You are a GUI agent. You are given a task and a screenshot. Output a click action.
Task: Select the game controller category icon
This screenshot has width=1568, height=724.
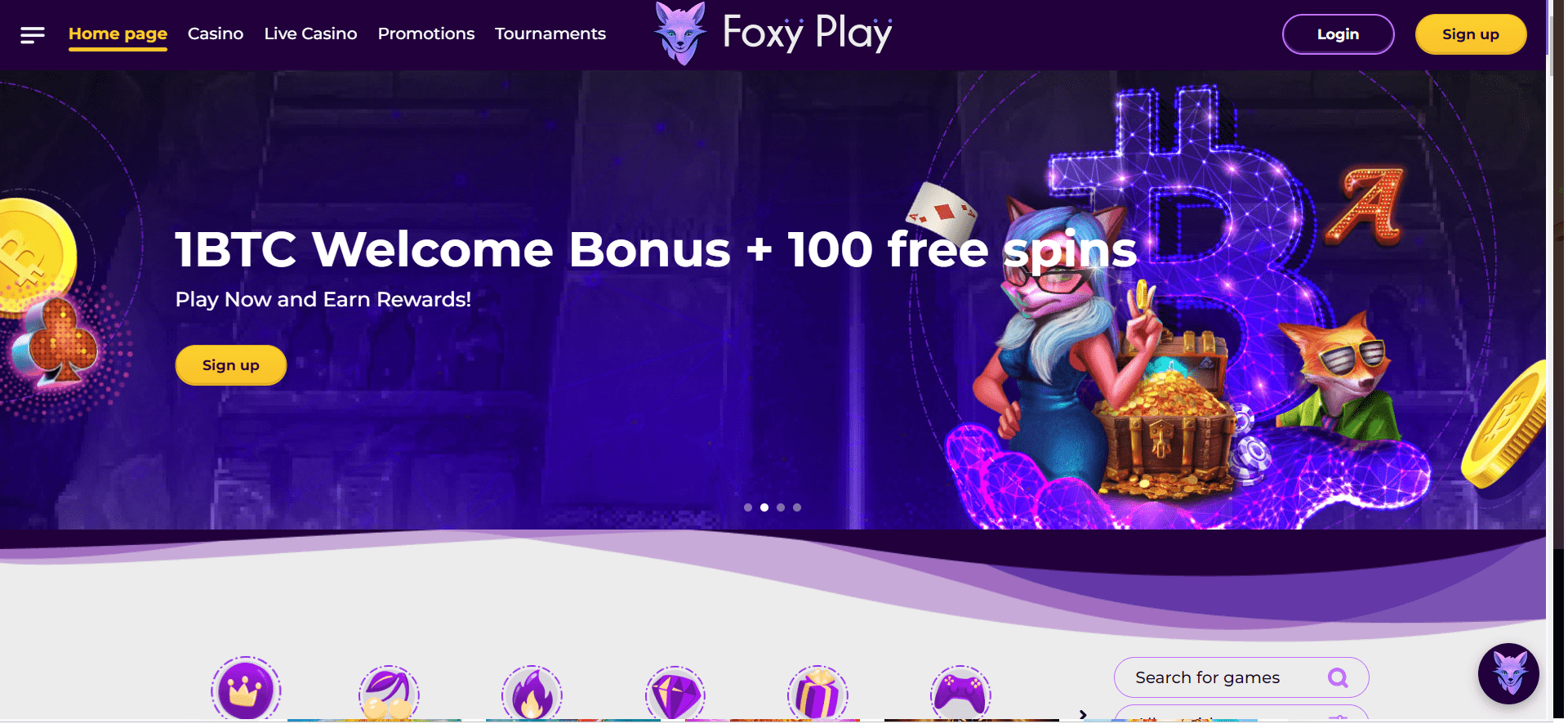pos(960,693)
